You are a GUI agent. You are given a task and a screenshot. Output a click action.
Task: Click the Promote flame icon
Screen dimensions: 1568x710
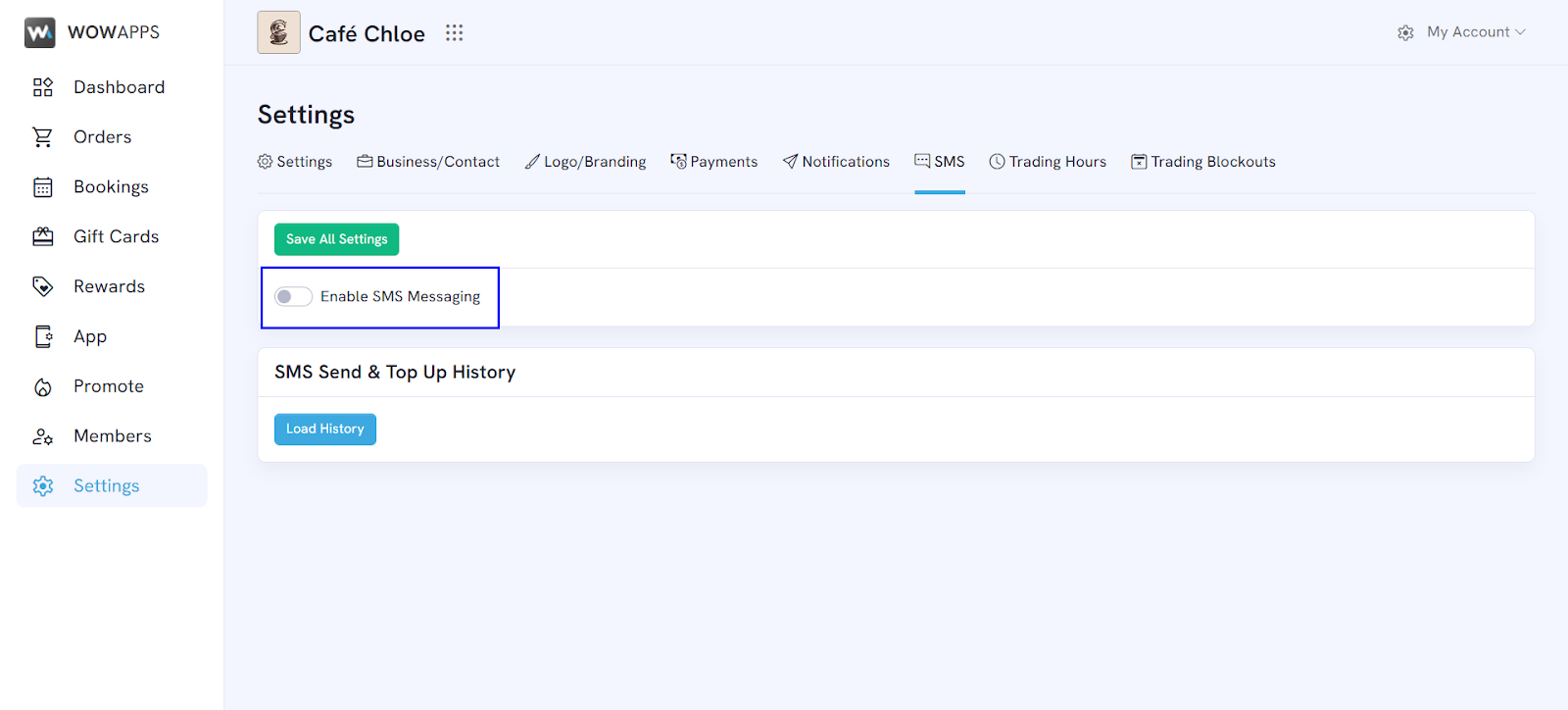point(43,386)
